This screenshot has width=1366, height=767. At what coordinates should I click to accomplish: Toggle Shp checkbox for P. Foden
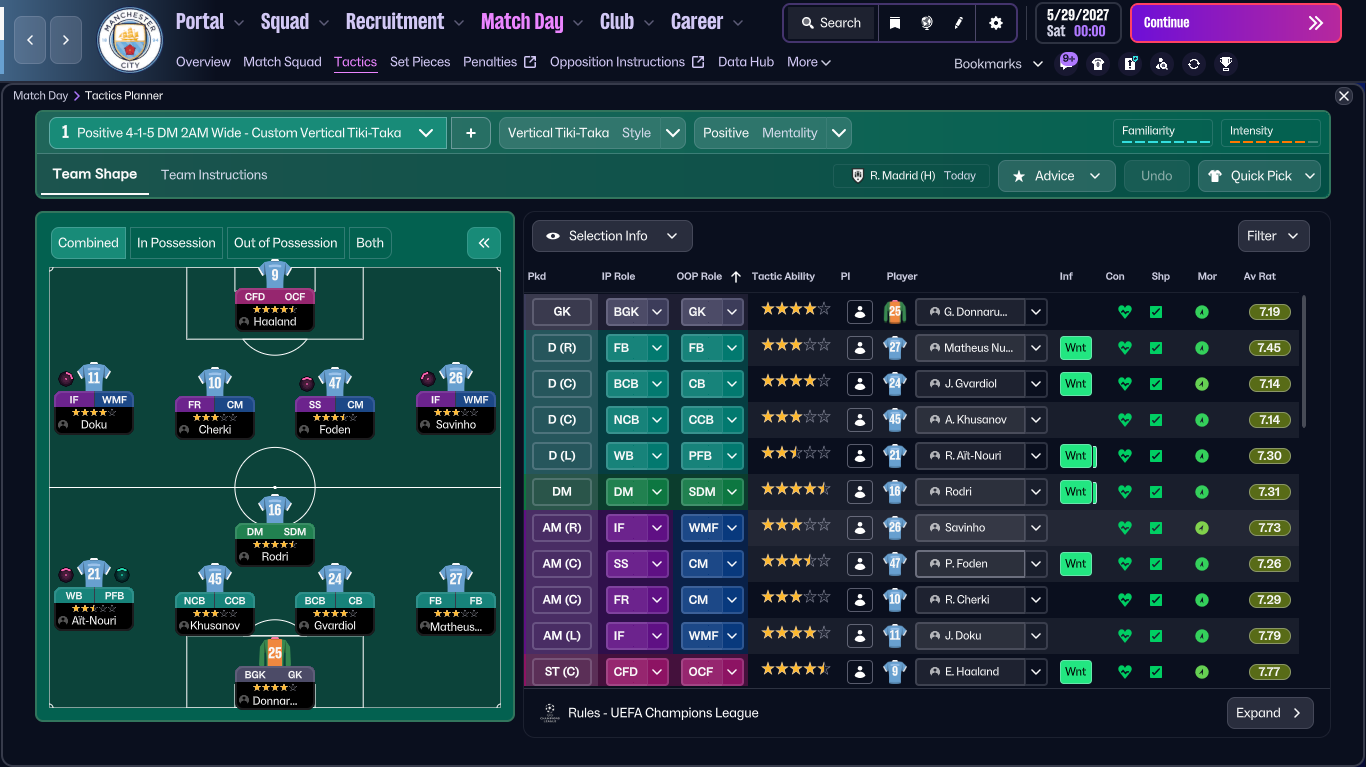[1156, 564]
